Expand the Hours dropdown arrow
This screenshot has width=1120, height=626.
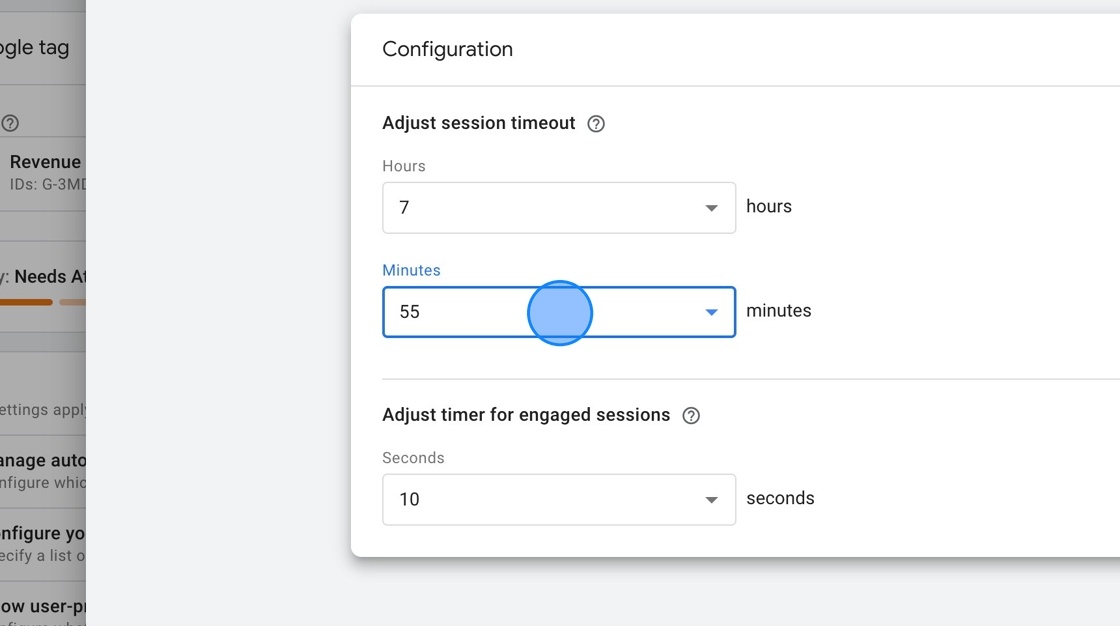click(711, 207)
